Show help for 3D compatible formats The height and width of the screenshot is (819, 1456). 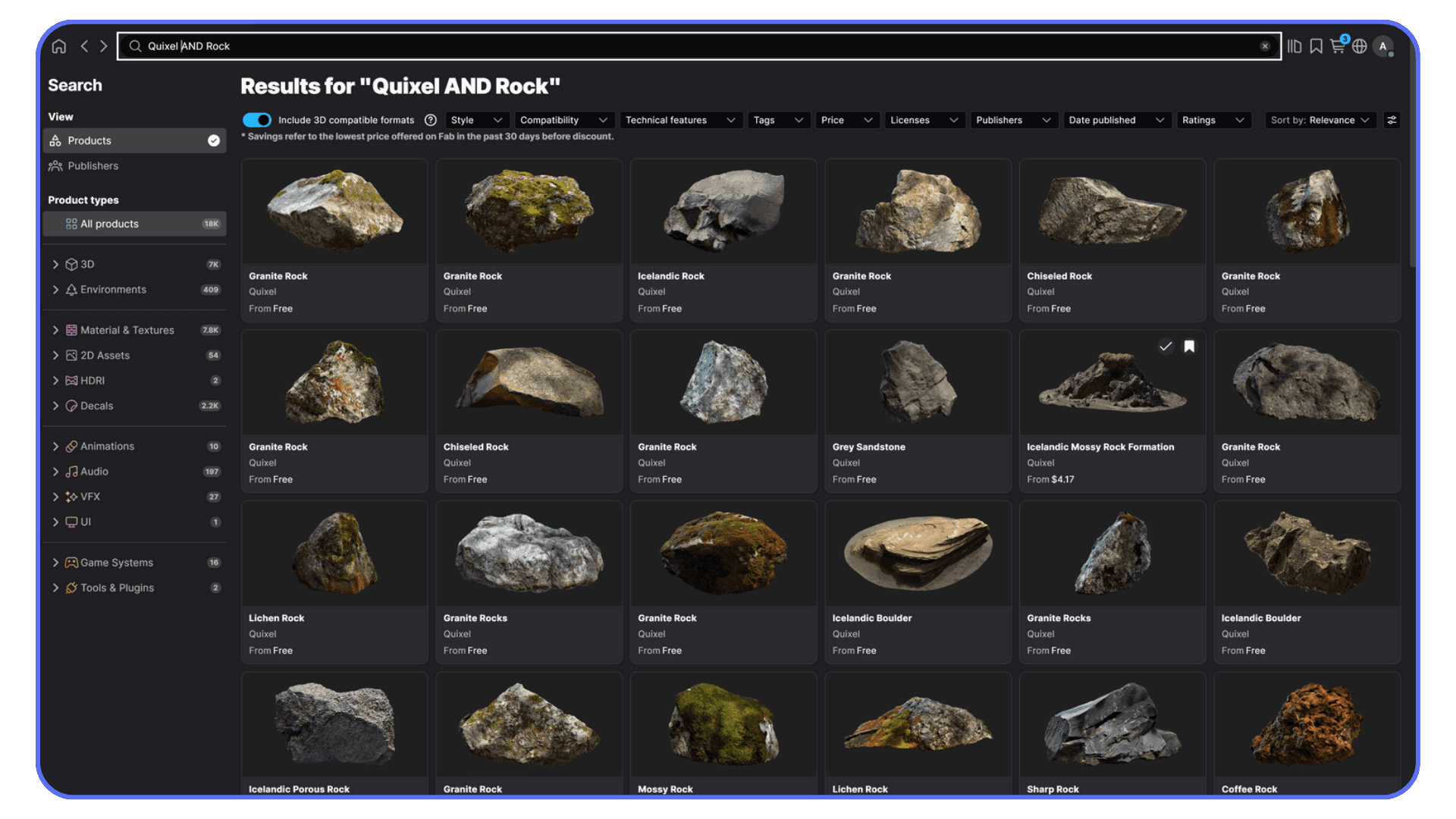431,121
